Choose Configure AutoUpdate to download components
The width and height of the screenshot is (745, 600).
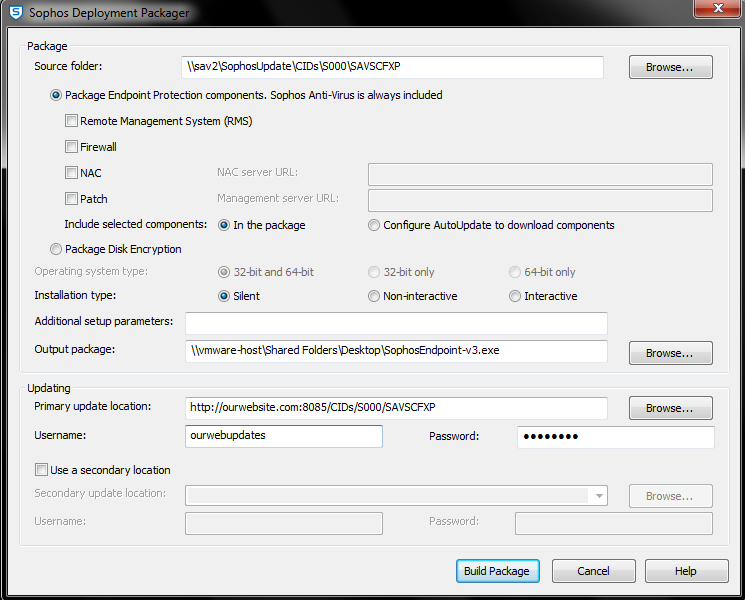[374, 225]
